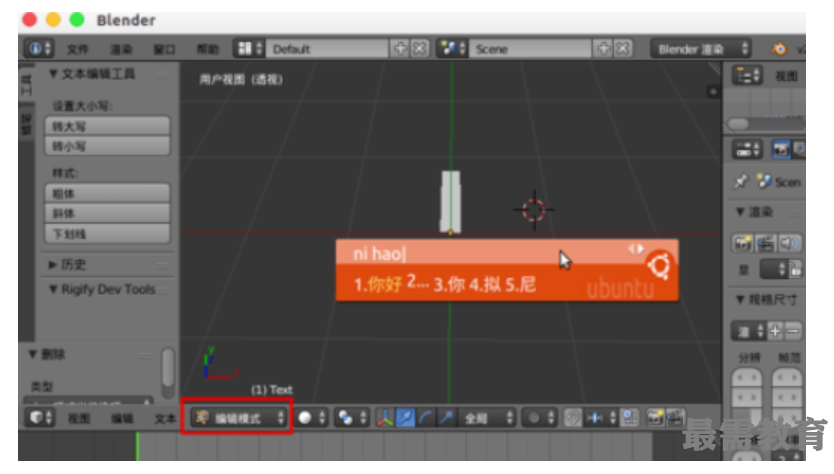Click the outliner horizontal scrollbar

coord(739,124)
